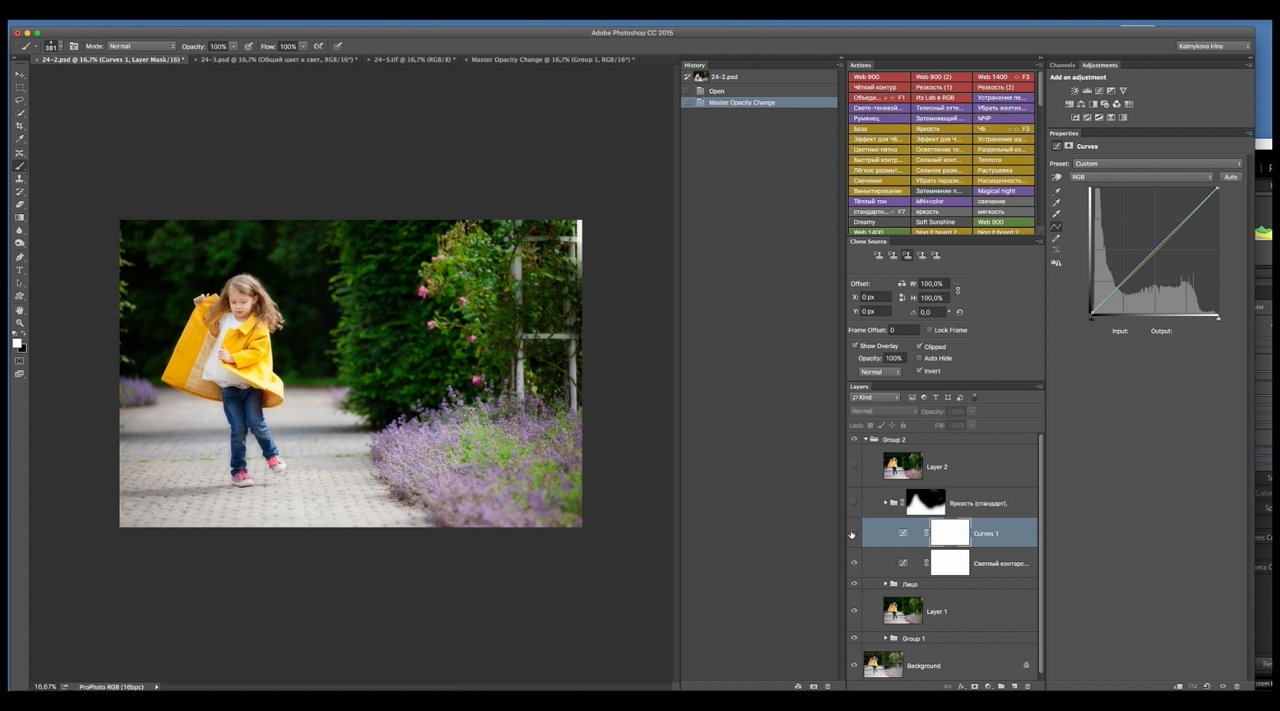Collapse the Group 2 folder
Screen dimensions: 1280x711
[x=866, y=439]
